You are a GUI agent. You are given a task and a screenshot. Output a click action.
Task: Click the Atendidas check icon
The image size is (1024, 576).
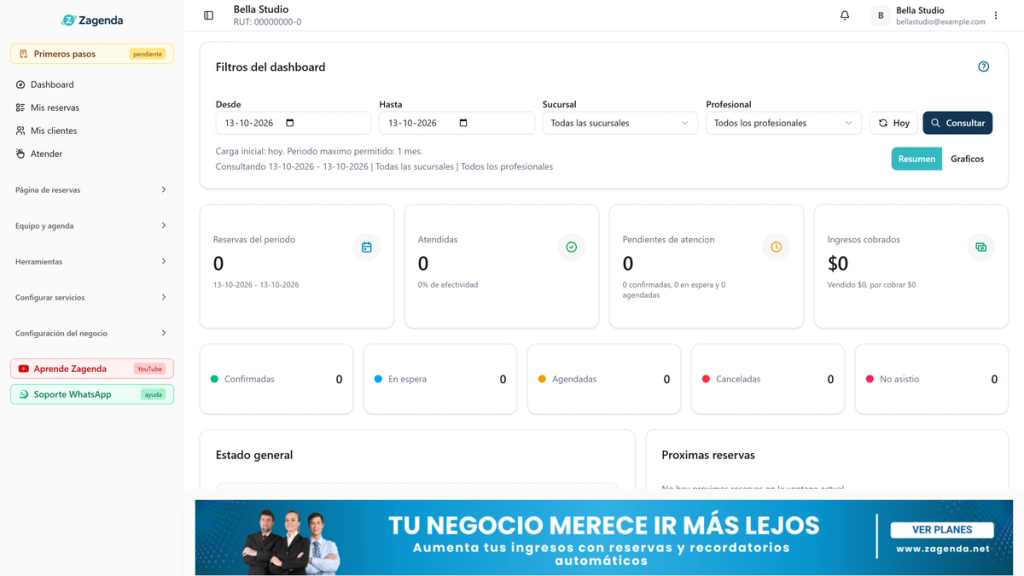pyautogui.click(x=571, y=247)
